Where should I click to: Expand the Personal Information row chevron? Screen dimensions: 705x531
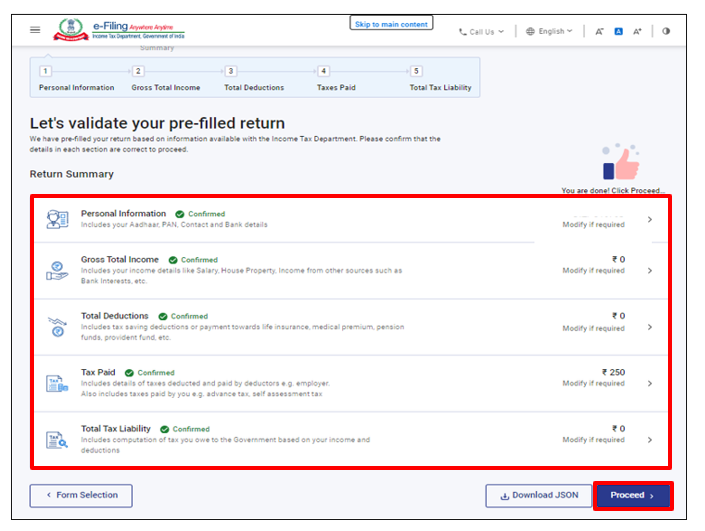tap(650, 220)
